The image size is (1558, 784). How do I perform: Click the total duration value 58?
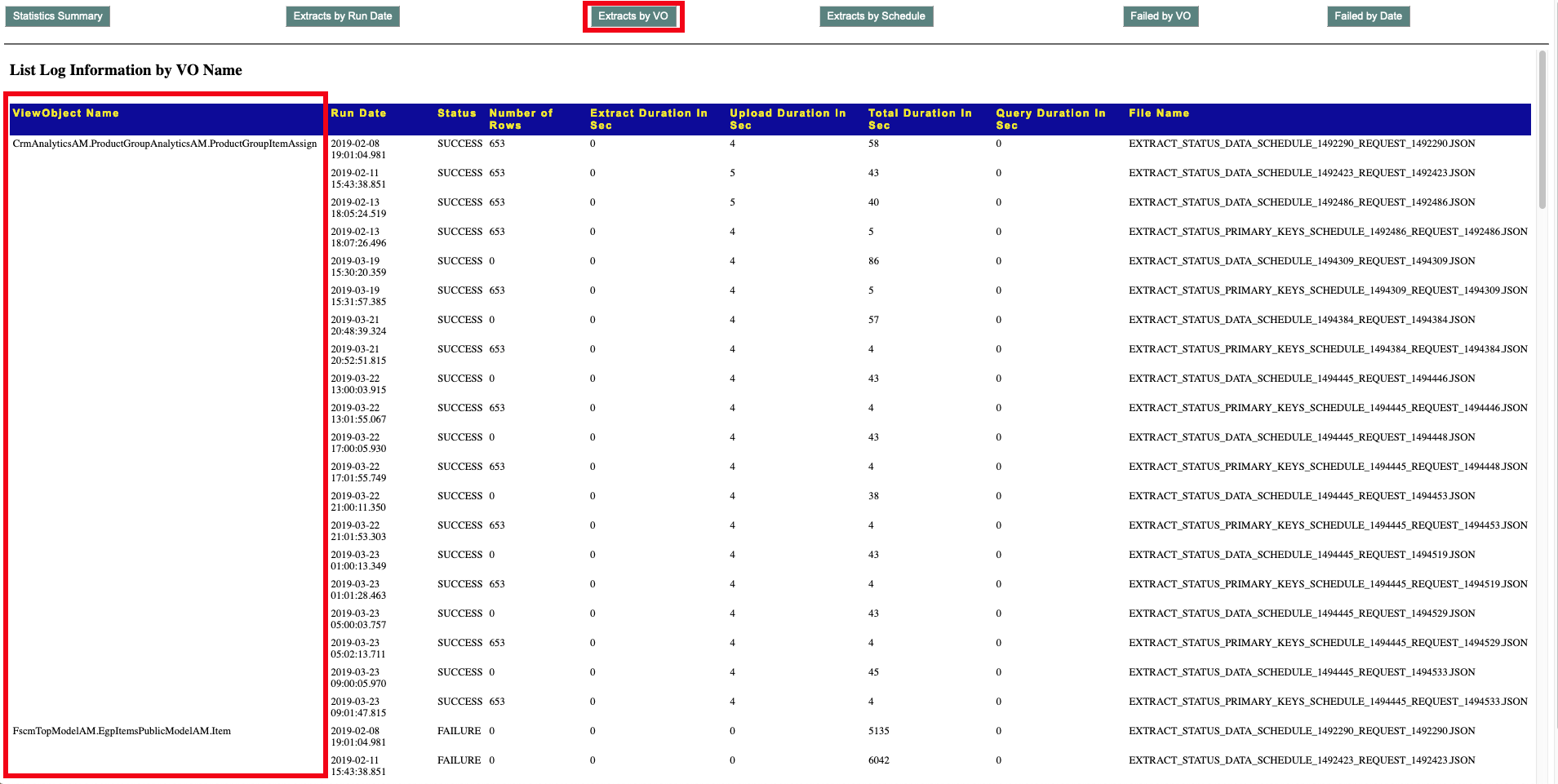(873, 144)
